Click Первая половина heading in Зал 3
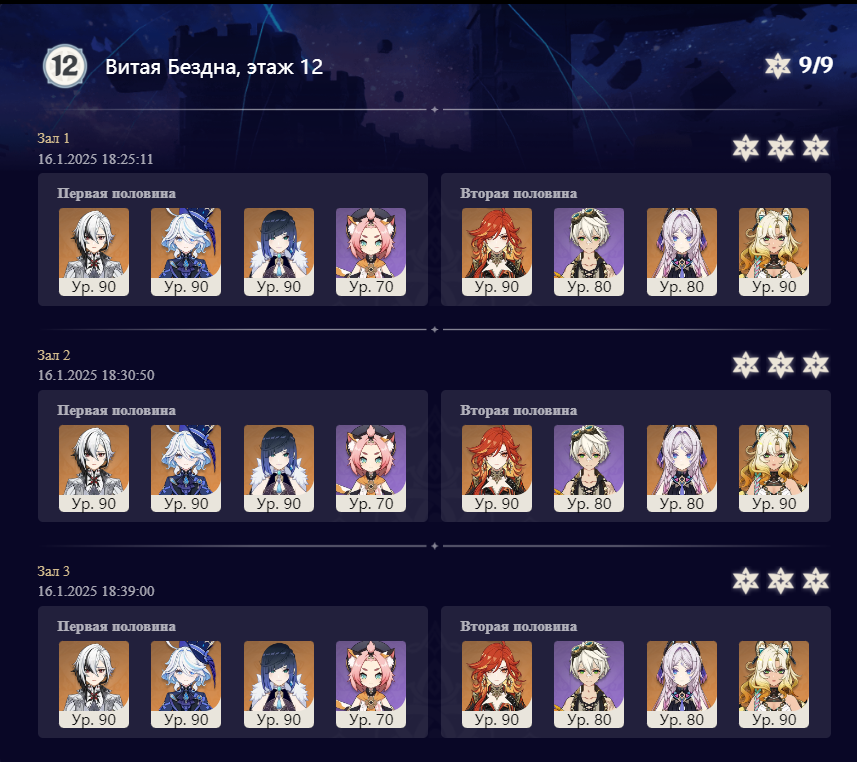 coord(116,626)
